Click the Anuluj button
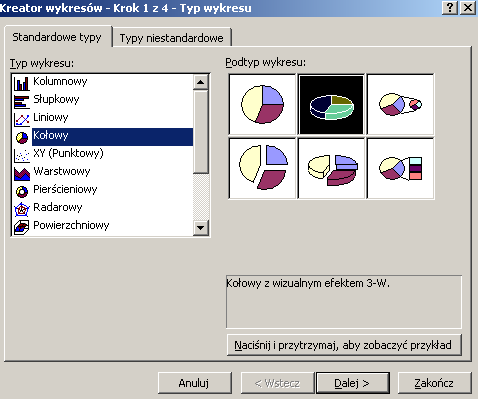This screenshot has height=399, width=478. (194, 383)
